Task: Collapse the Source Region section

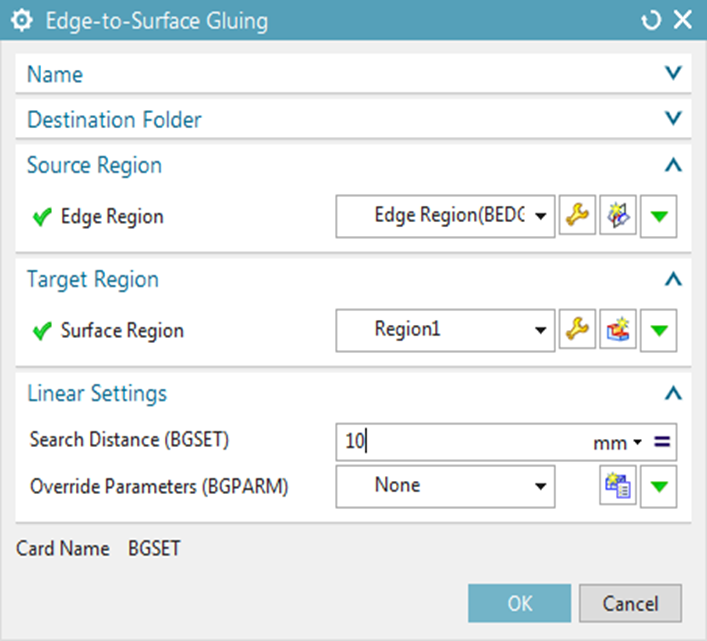Action: click(x=353, y=165)
